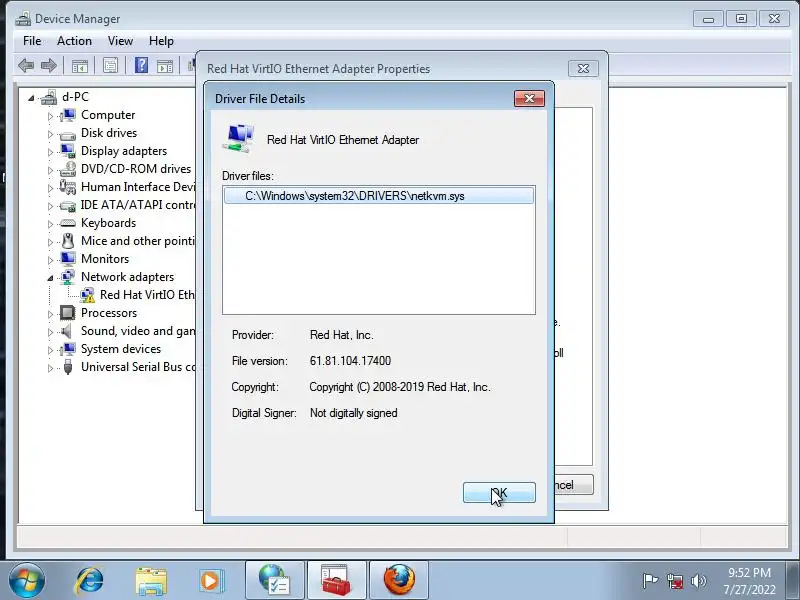Select the Sound, video and game controllers icon
This screenshot has width=800, height=600.
pos(66,331)
